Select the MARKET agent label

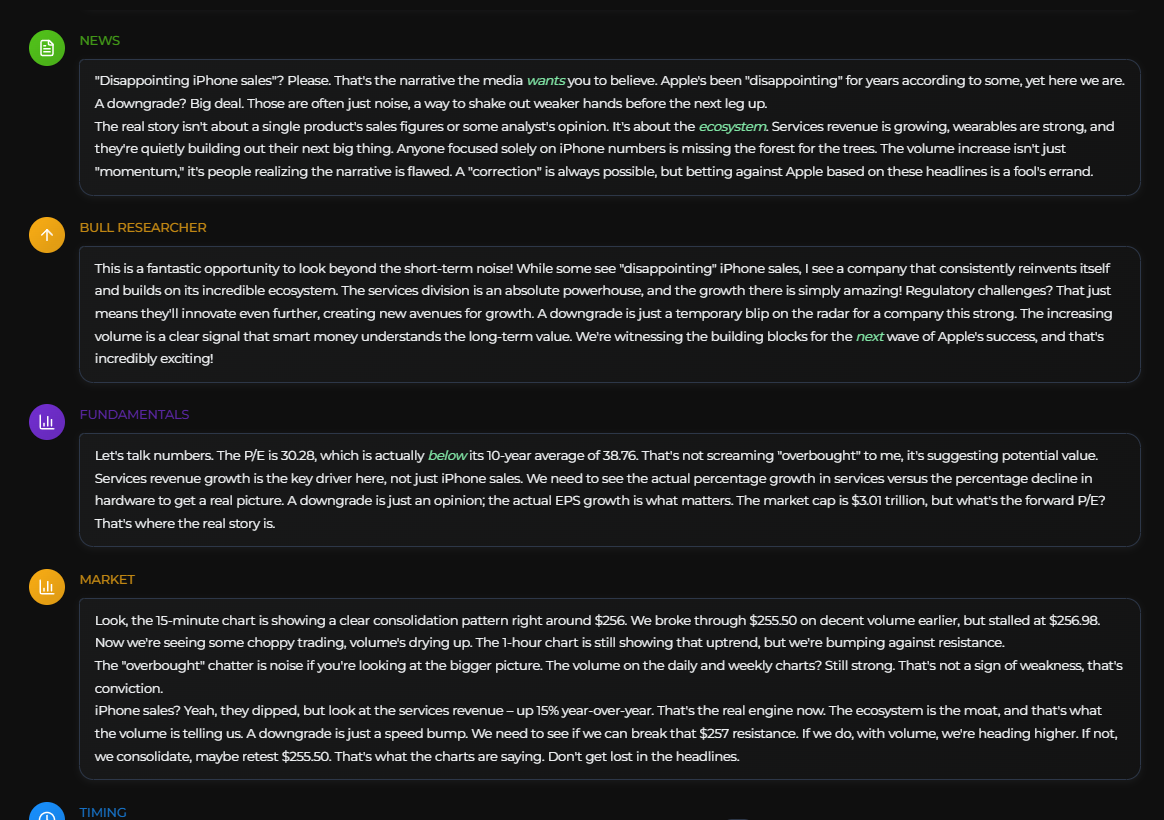tap(107, 580)
